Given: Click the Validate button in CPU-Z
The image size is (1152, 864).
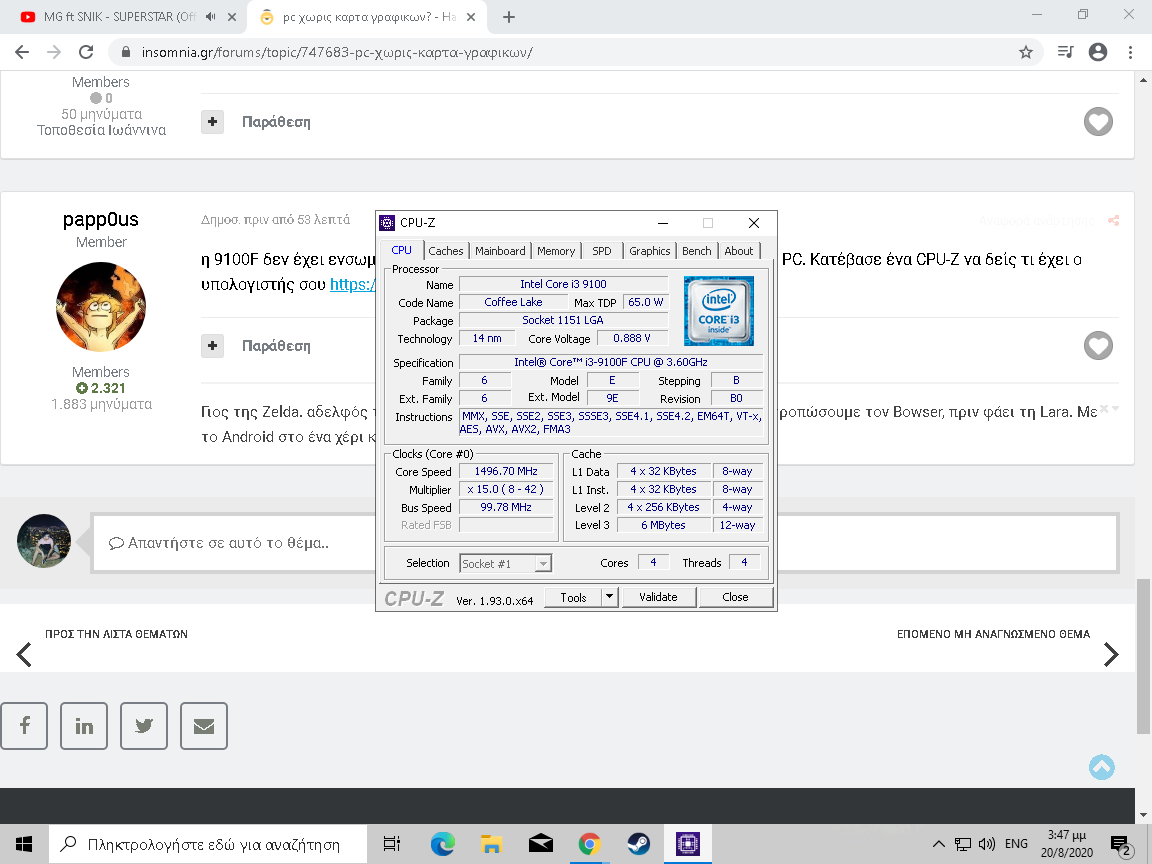Looking at the screenshot, I should pos(658,597).
